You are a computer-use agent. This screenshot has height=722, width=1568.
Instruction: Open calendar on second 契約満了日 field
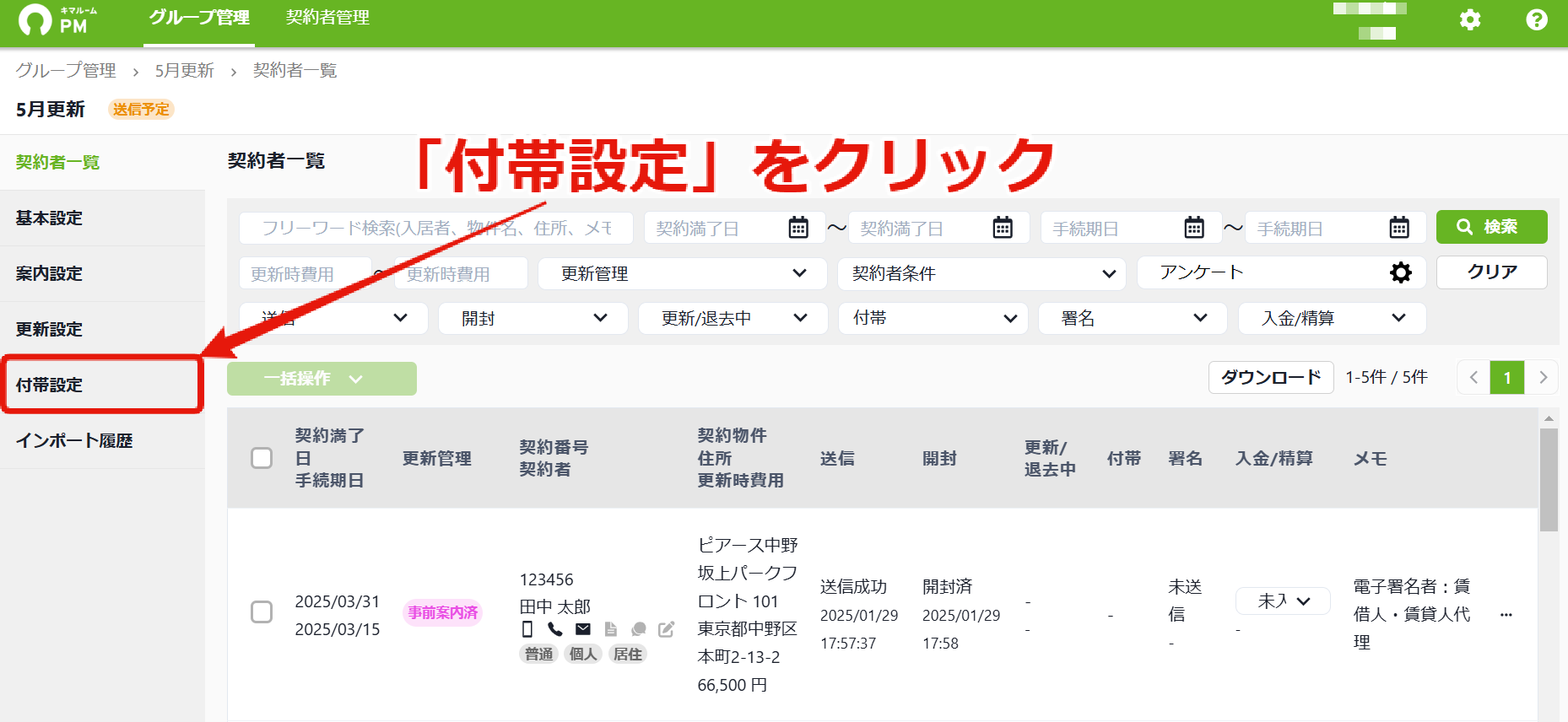[1003, 228]
